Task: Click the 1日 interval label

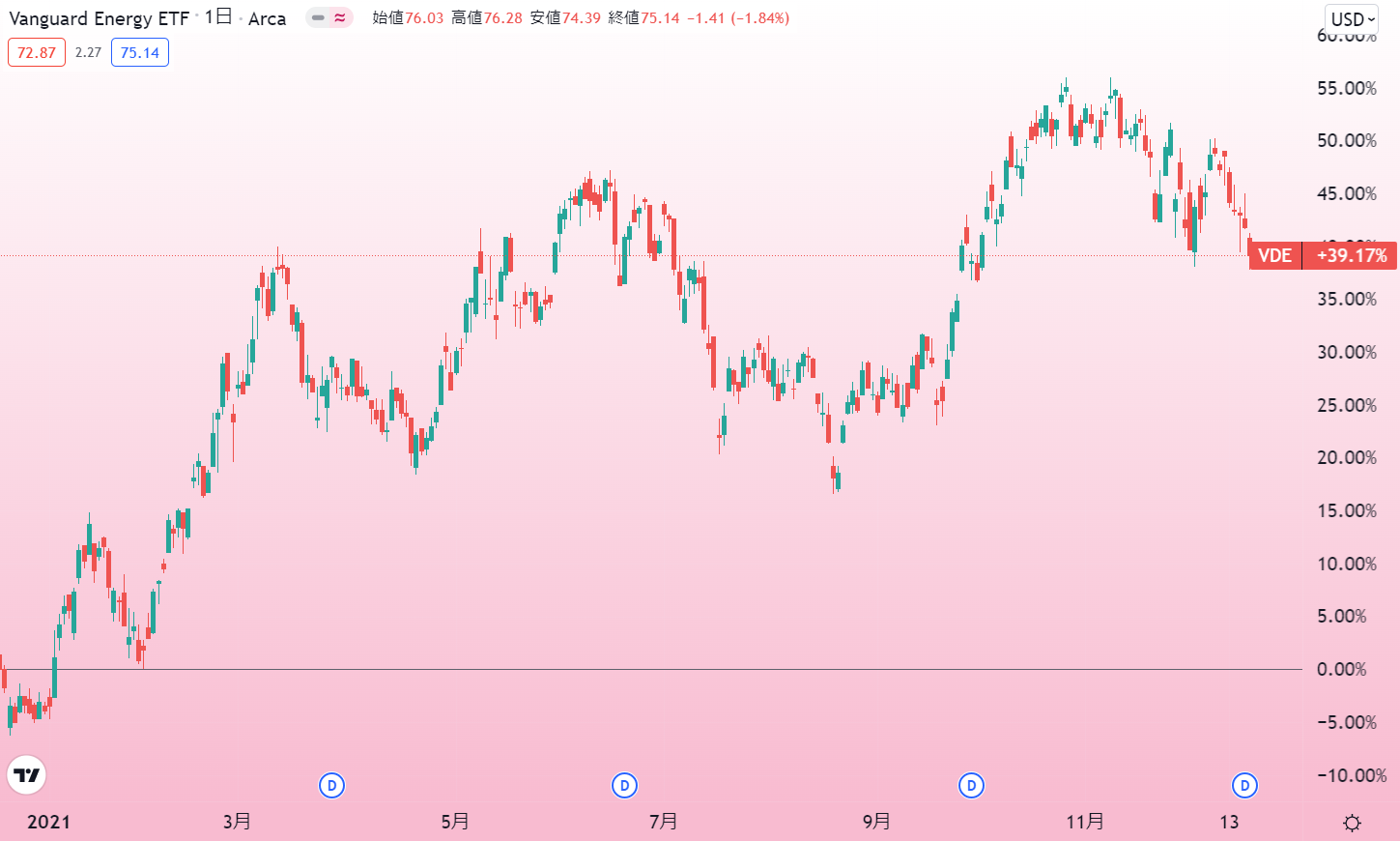Action: click(x=217, y=17)
